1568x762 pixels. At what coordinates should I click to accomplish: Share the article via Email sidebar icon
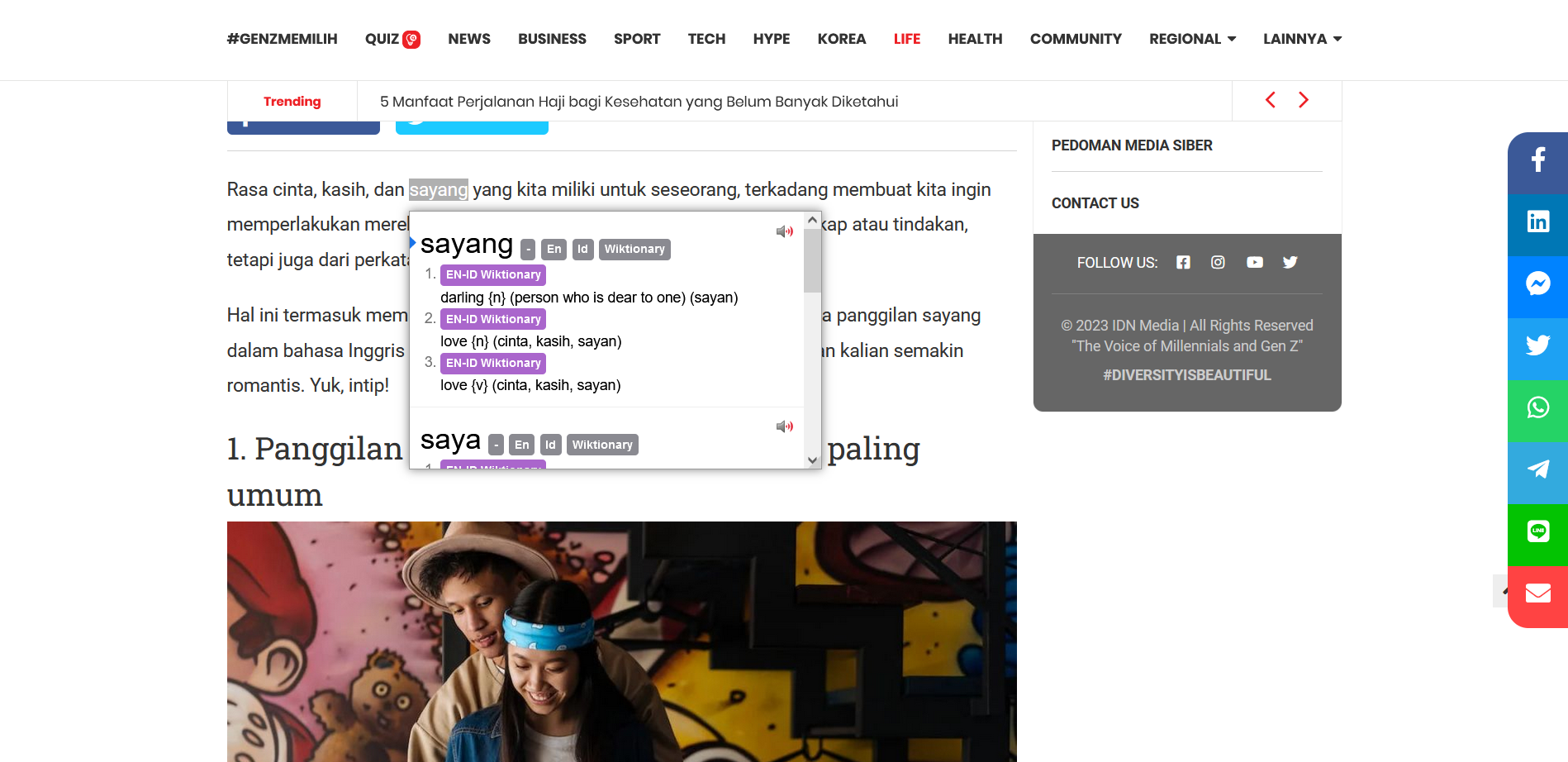tap(1537, 593)
